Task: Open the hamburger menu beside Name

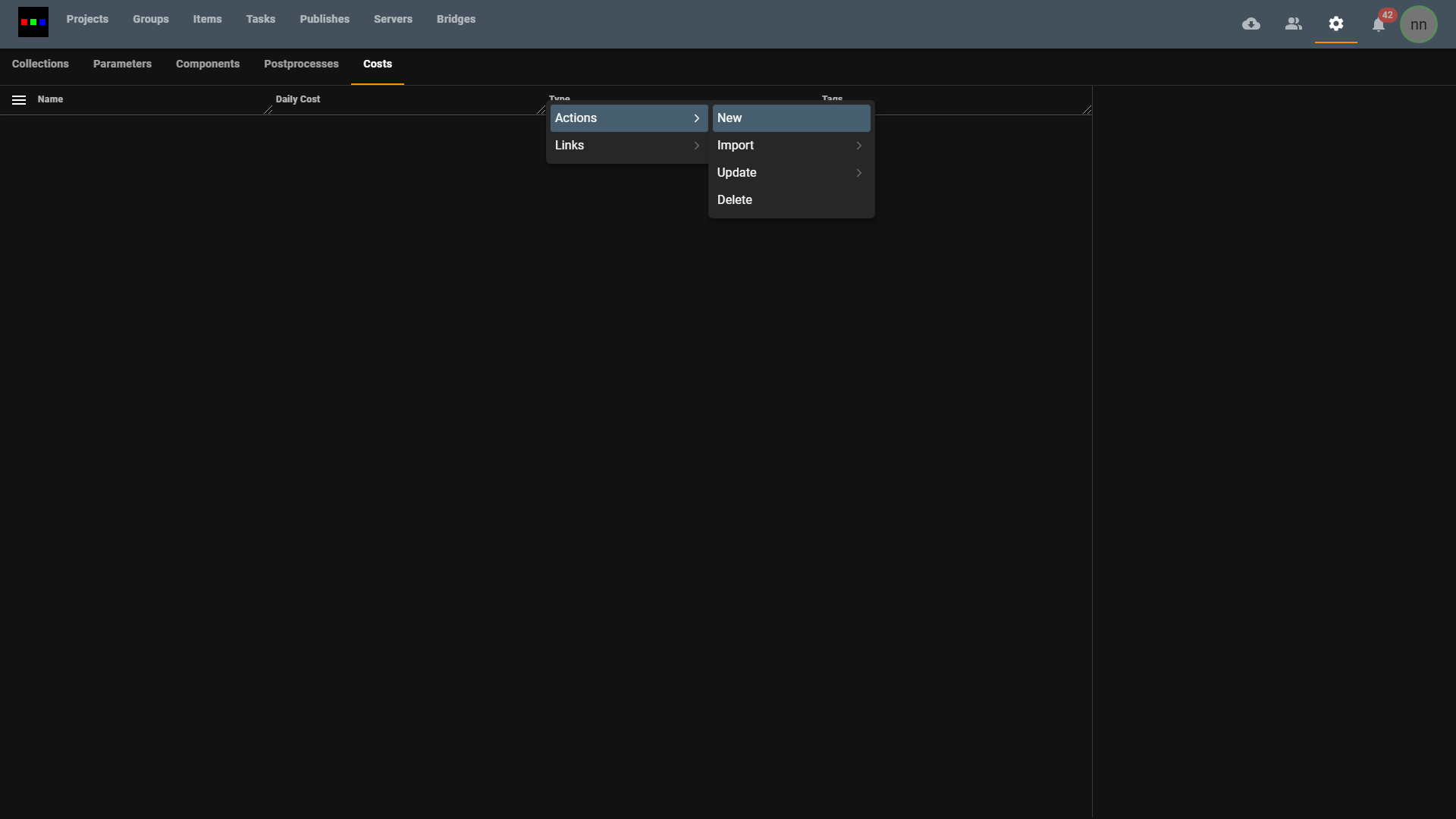Action: 19,100
